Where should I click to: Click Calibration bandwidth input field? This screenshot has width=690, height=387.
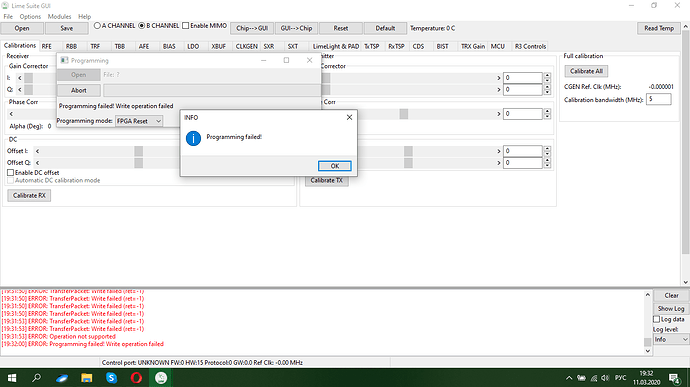(x=659, y=99)
